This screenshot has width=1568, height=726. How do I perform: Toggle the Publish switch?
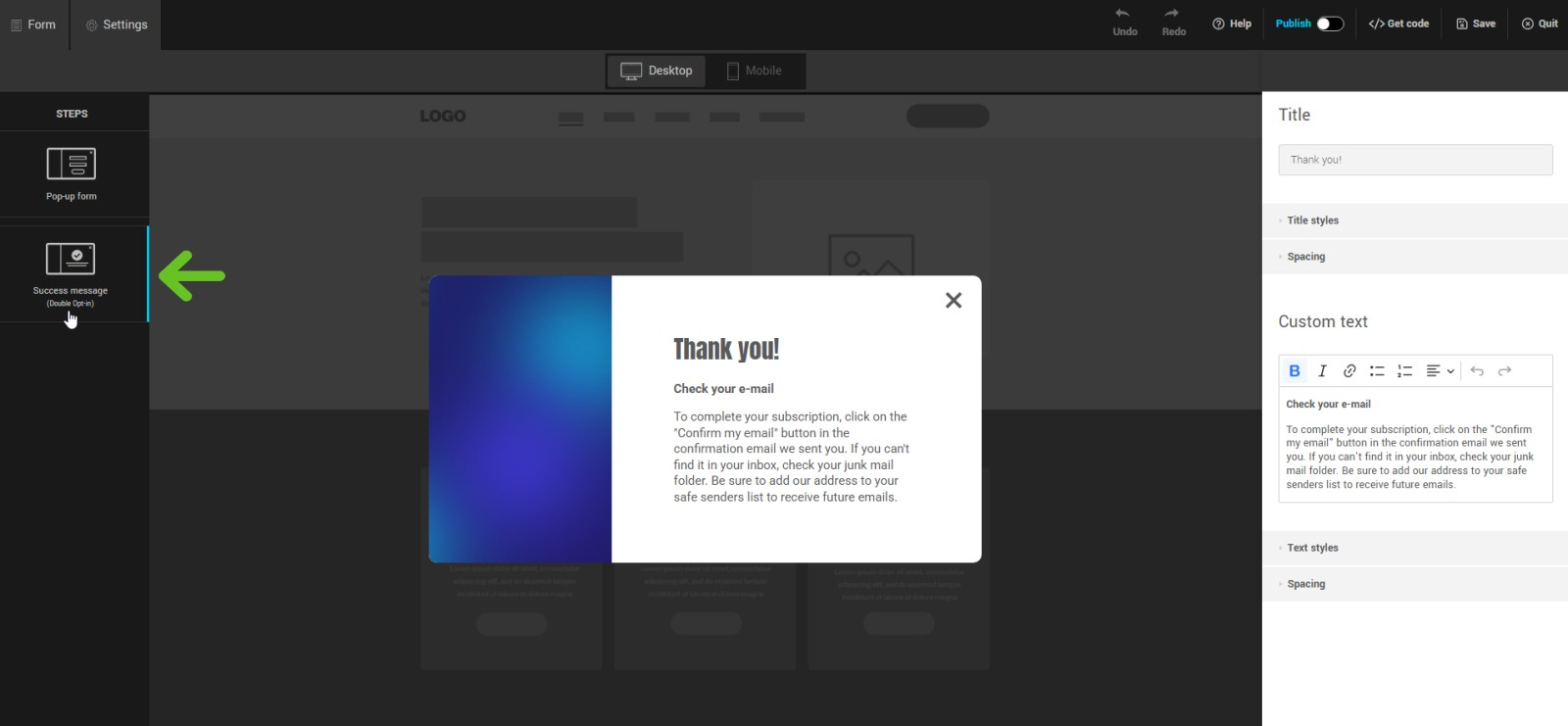[1329, 24]
